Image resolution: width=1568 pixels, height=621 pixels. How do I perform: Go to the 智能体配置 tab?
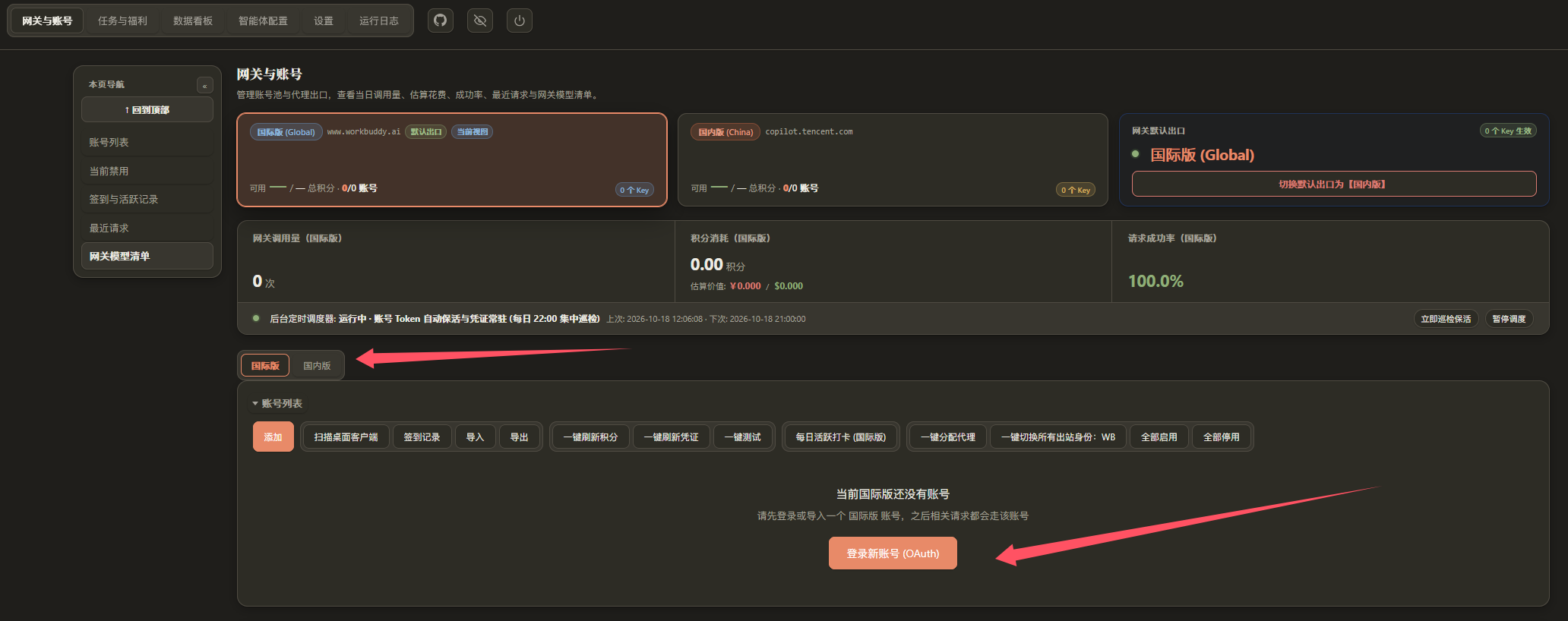pyautogui.click(x=263, y=20)
